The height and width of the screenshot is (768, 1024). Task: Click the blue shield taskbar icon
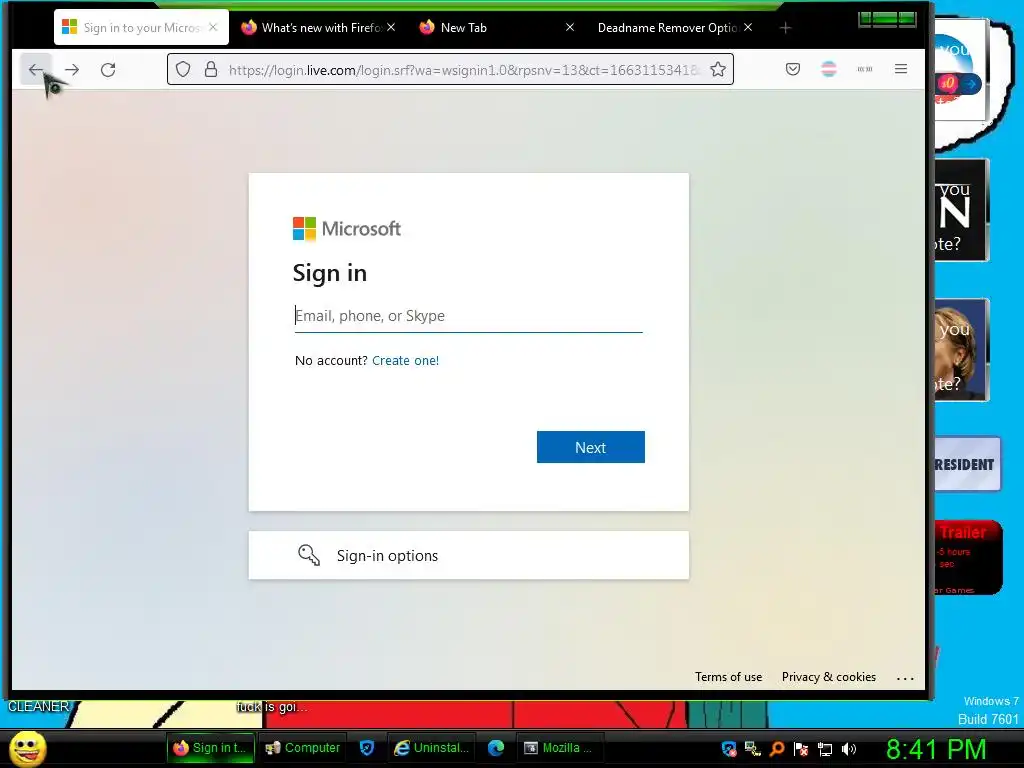[367, 748]
